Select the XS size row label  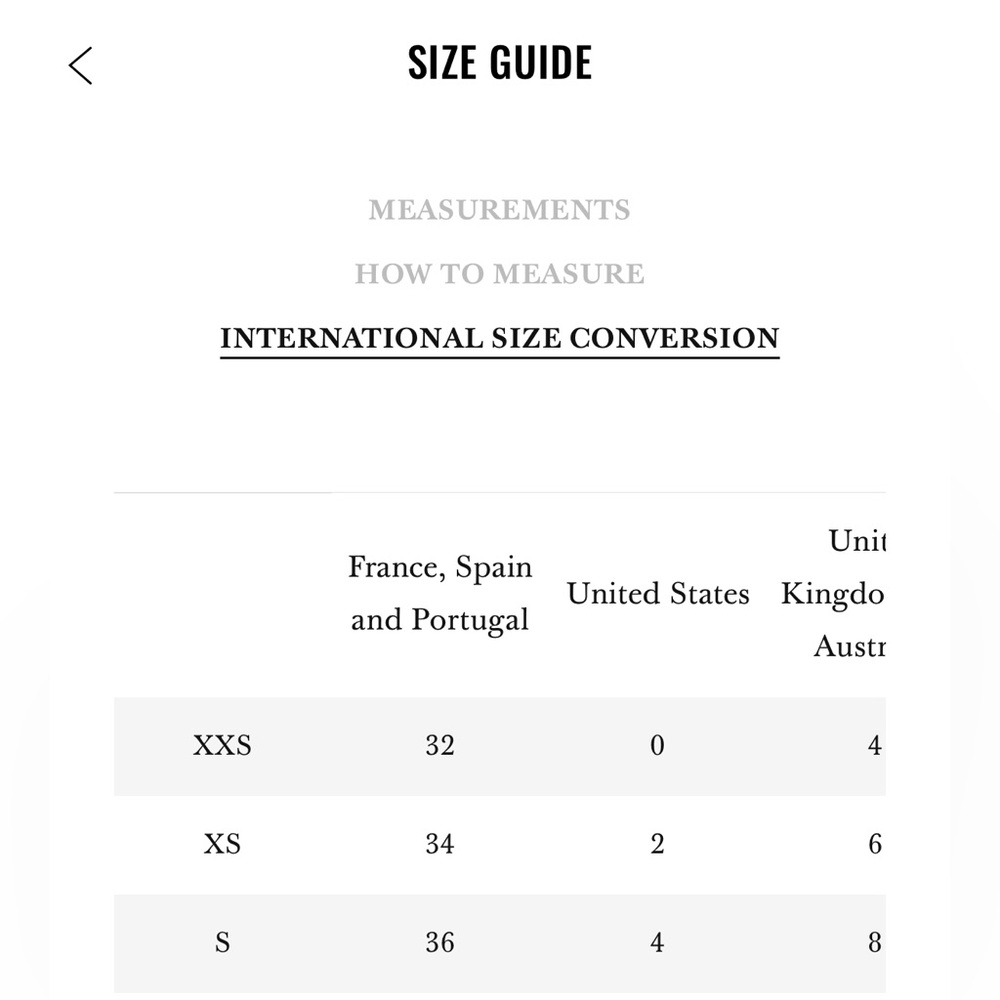click(x=222, y=844)
